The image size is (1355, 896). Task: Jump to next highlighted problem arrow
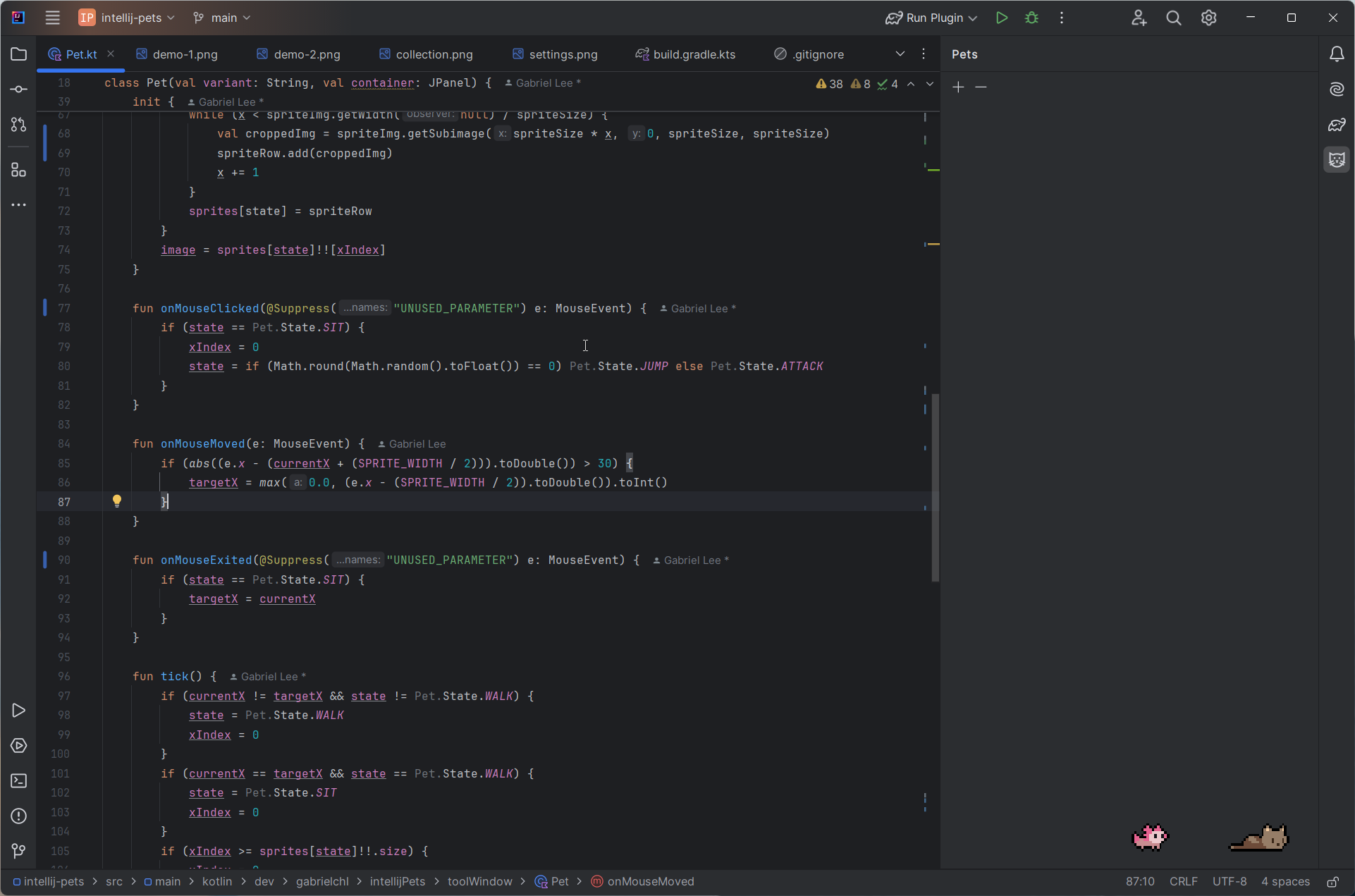click(x=930, y=84)
